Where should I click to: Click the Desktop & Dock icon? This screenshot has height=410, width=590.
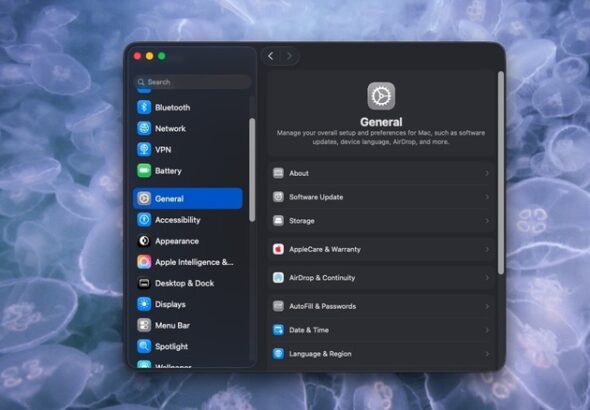coord(144,283)
